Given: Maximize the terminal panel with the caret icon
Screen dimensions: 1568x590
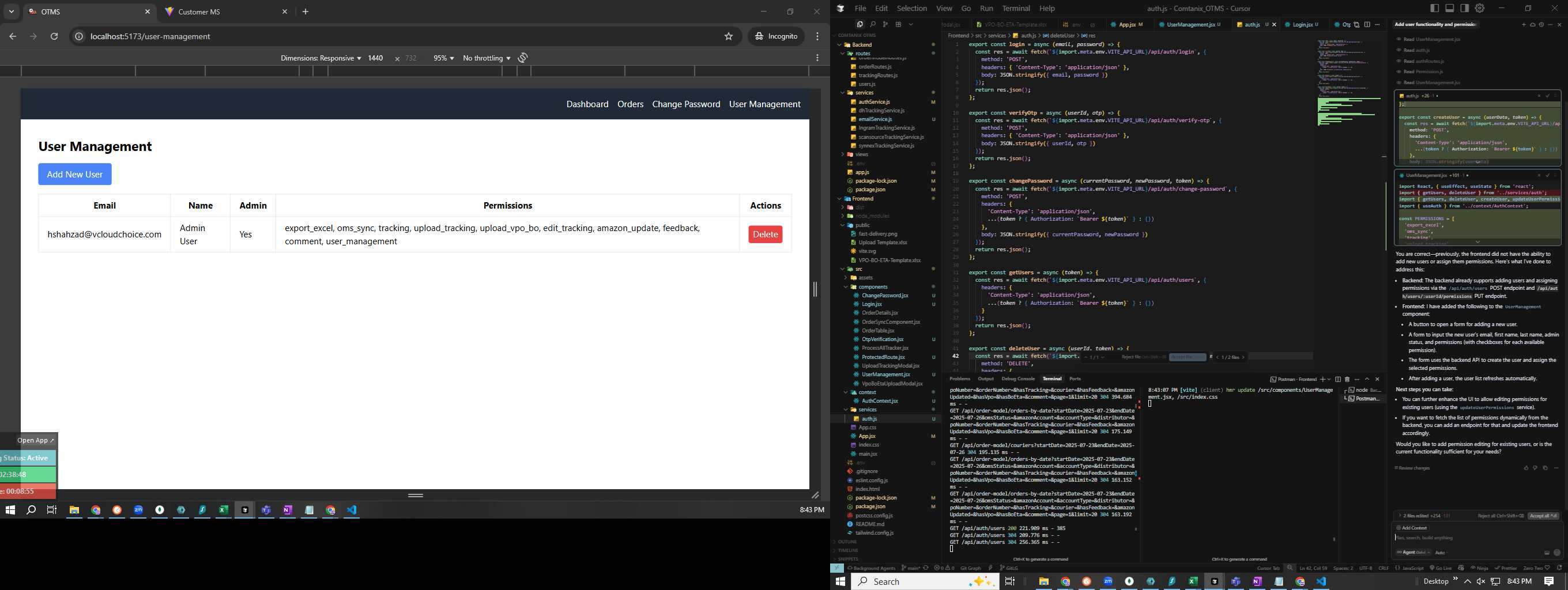Looking at the screenshot, I should [x=1367, y=380].
